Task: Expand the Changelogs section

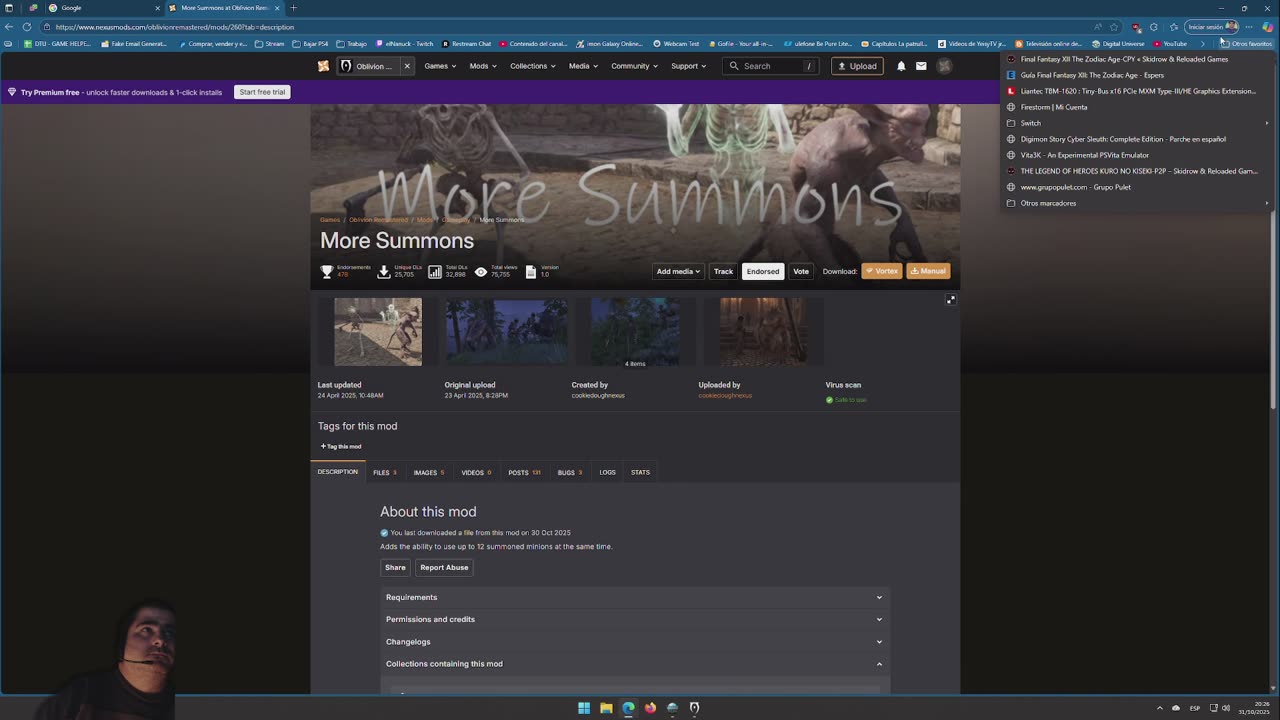Action: [x=635, y=642]
